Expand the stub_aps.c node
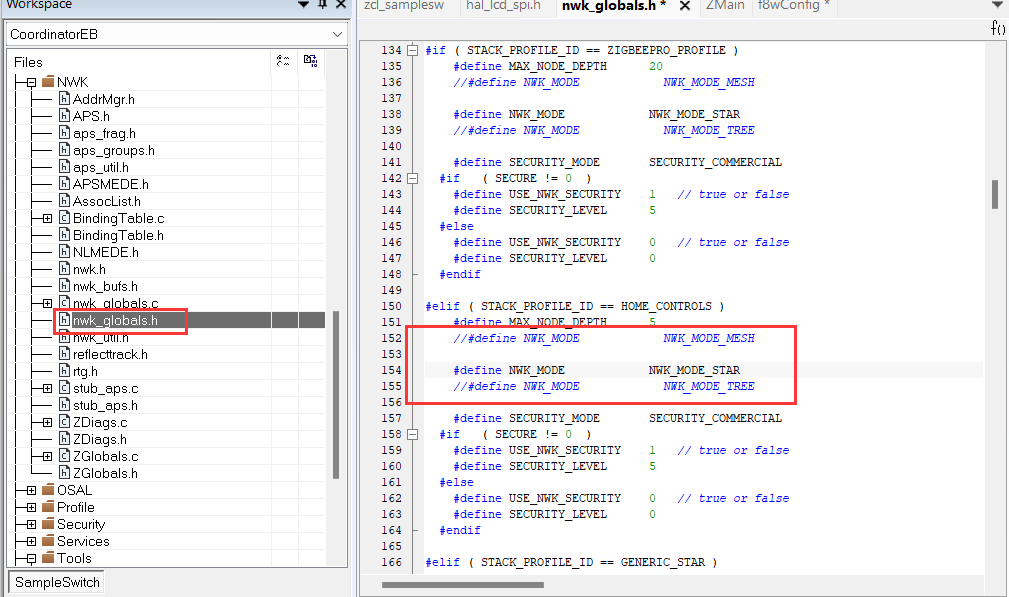The height and width of the screenshot is (597, 1009). (x=47, y=389)
